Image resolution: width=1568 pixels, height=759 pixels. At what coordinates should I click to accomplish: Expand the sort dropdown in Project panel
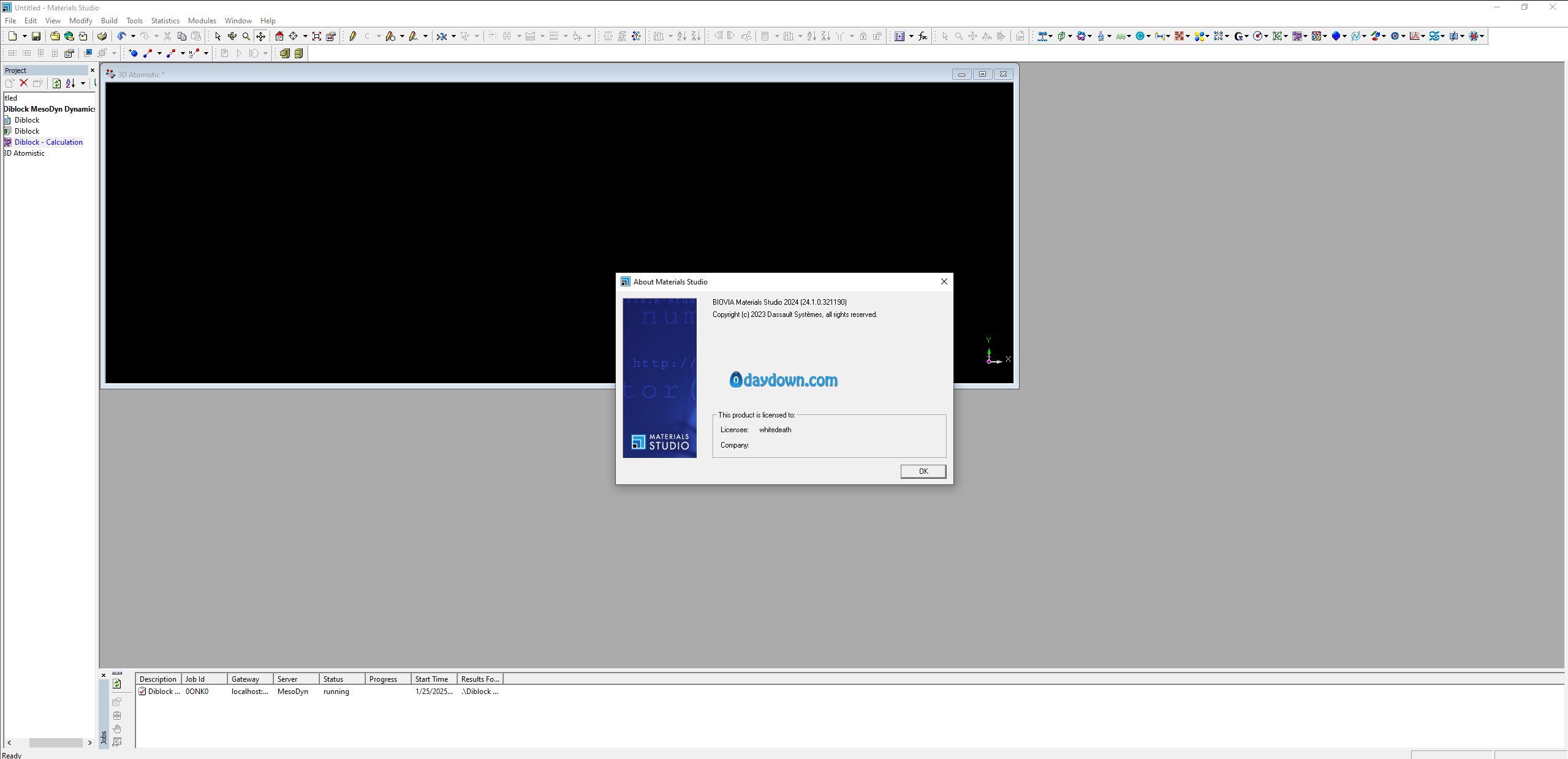[83, 83]
